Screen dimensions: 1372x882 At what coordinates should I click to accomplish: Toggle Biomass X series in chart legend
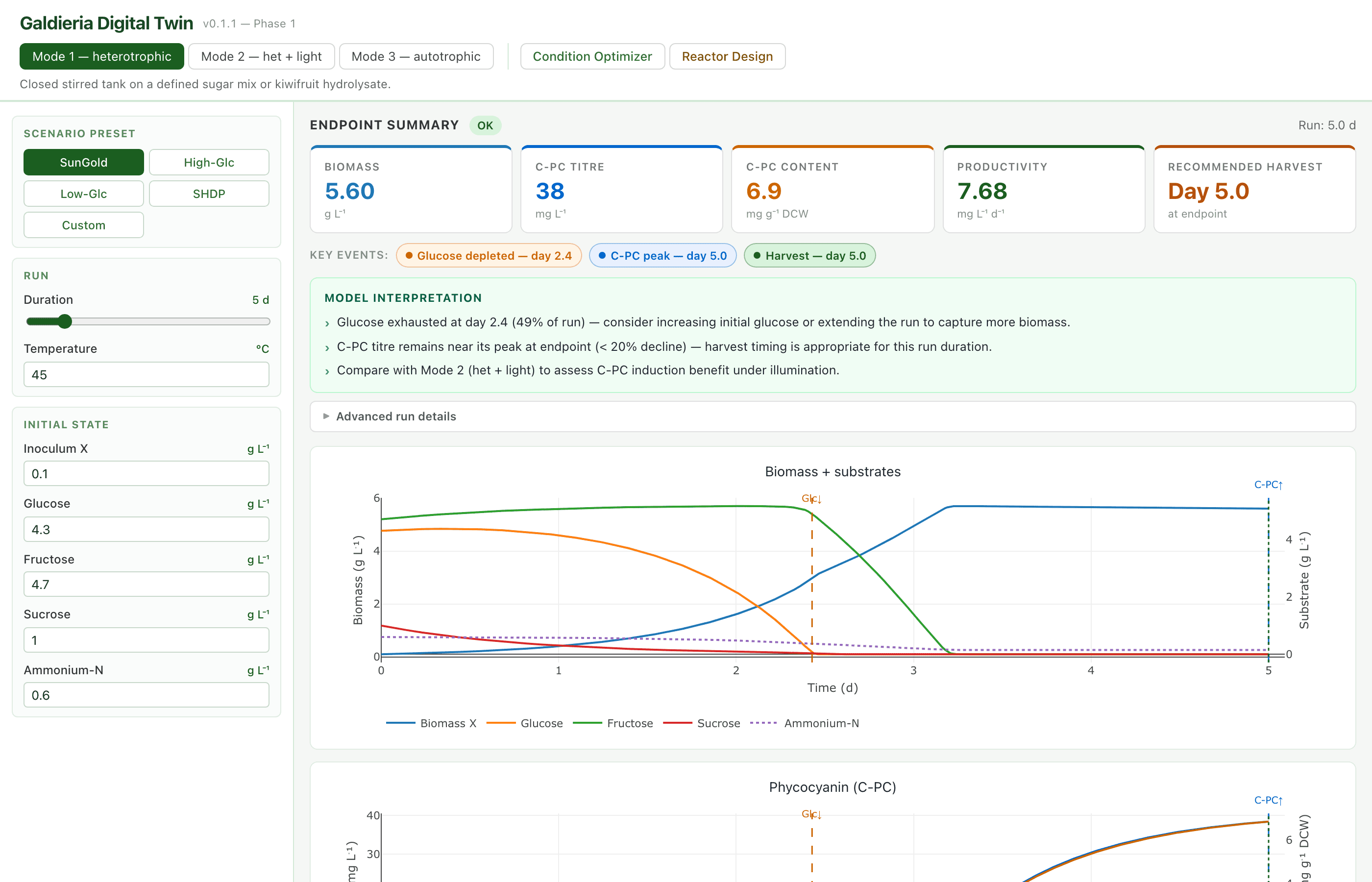click(431, 723)
